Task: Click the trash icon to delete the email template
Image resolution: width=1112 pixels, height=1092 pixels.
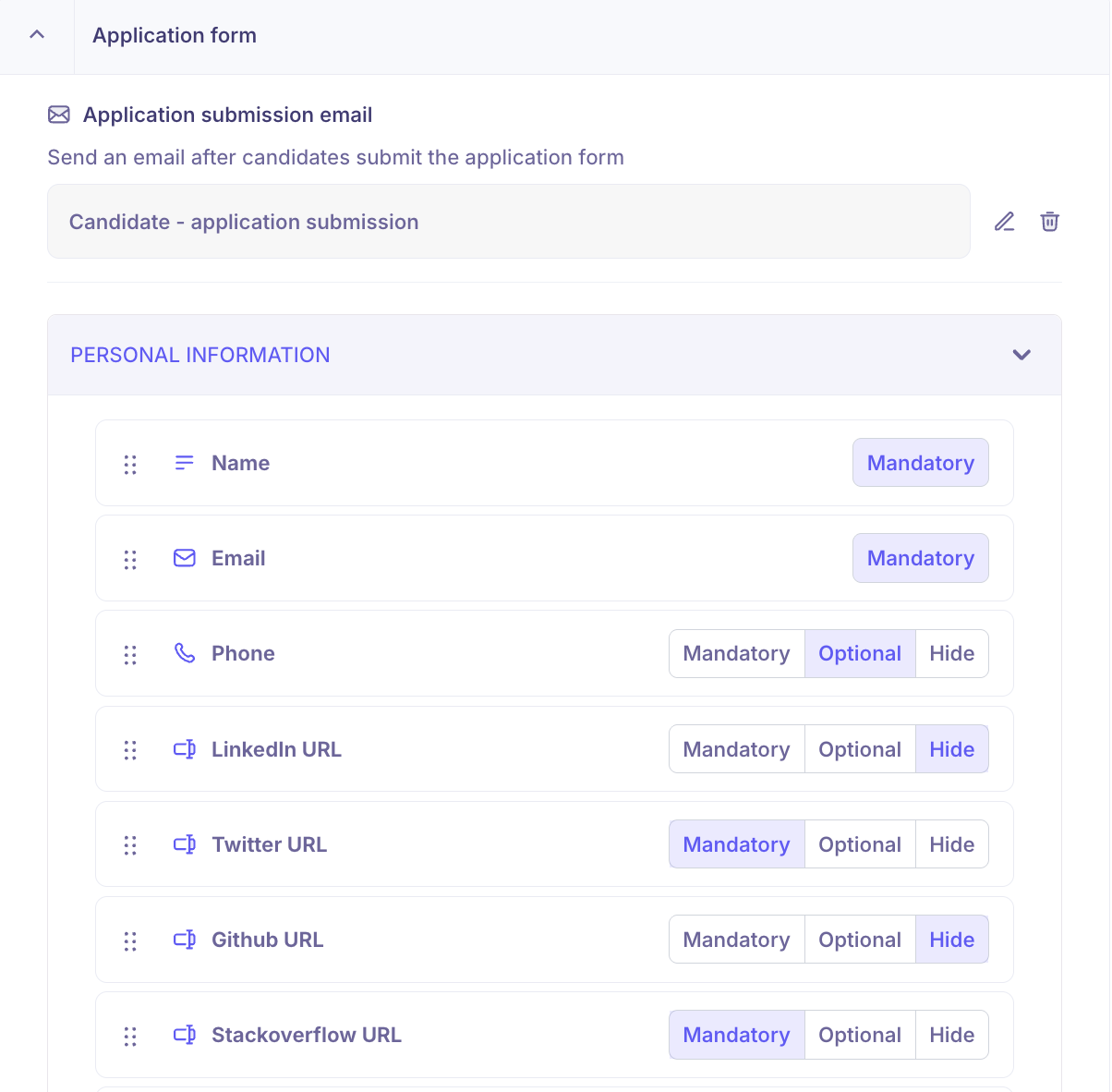Action: 1050,222
